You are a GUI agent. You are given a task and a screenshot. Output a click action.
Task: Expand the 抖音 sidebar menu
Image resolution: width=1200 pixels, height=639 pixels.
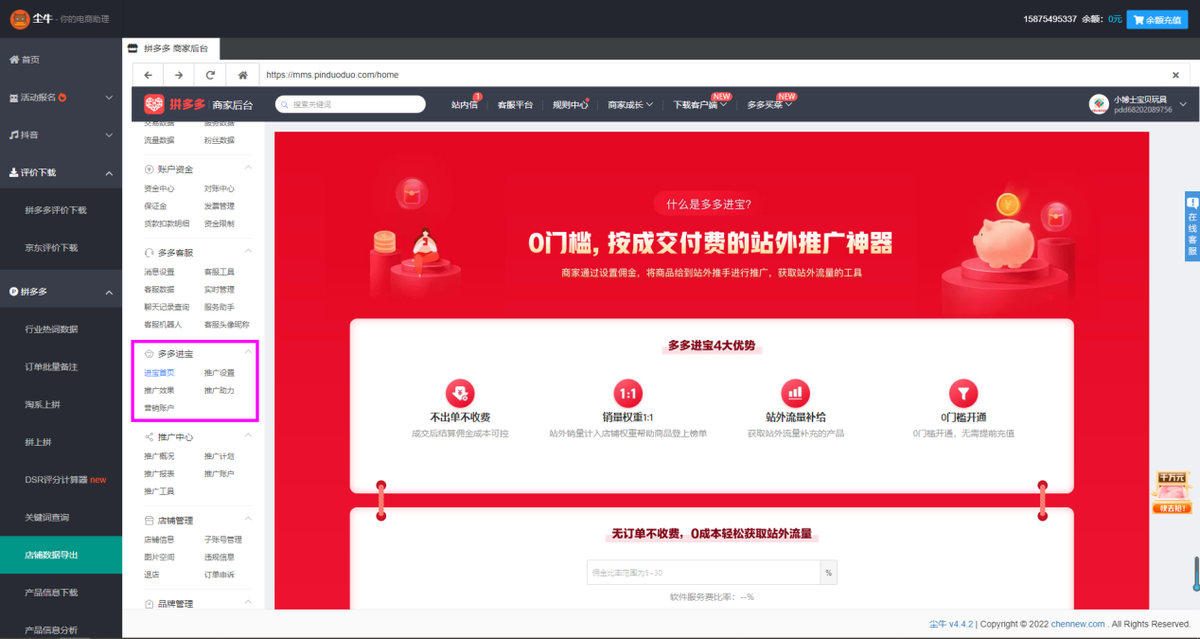109,134
